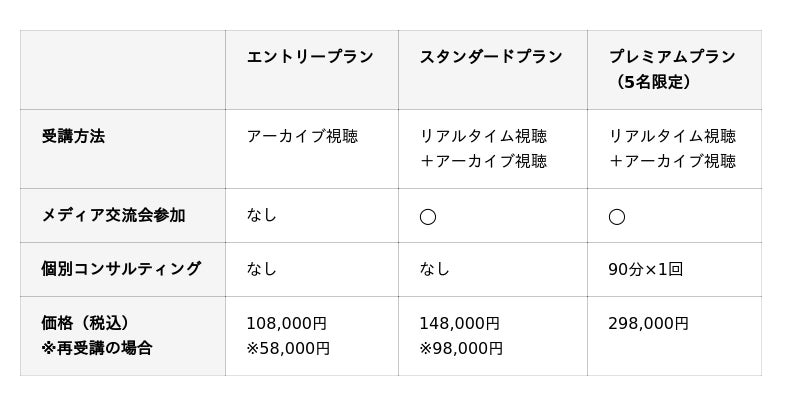Select the 148,000円 price

click(x=460, y=323)
